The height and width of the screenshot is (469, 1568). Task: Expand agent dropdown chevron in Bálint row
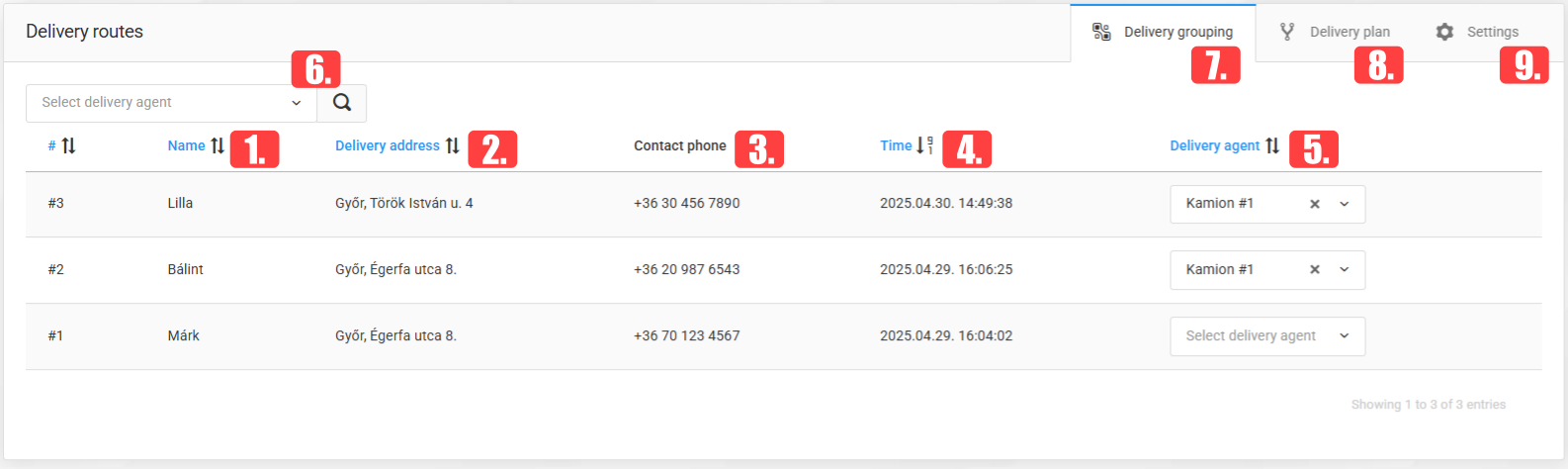[1345, 269]
